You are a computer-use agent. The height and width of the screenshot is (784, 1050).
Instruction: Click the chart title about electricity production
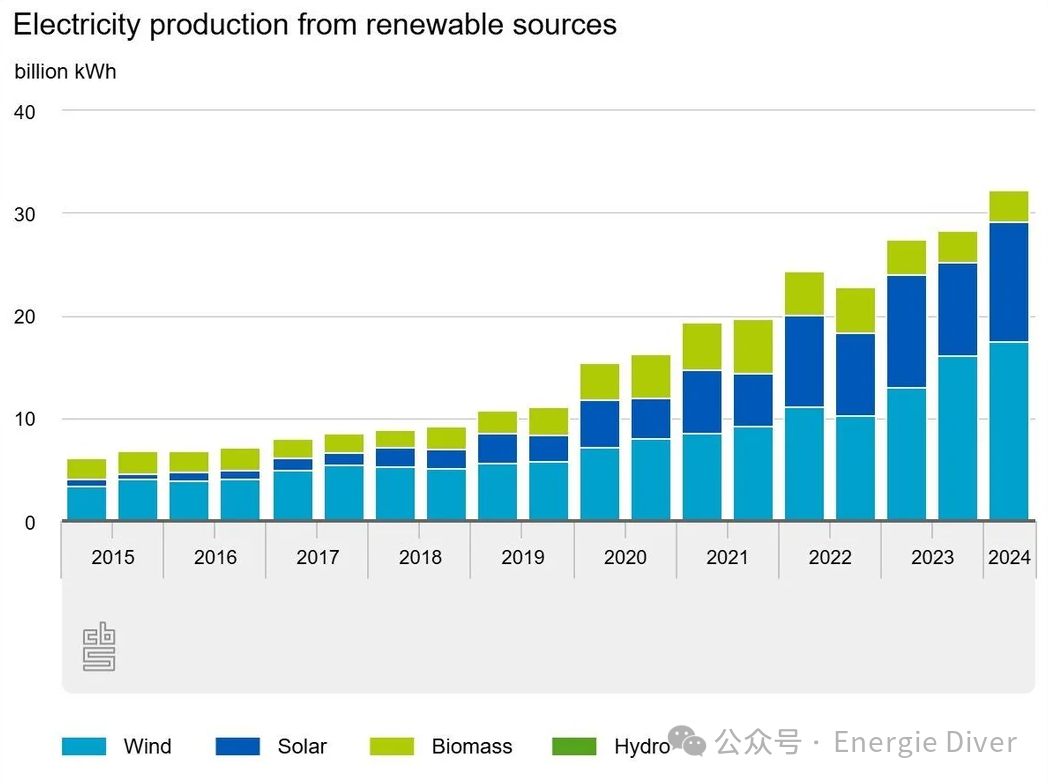click(x=315, y=24)
